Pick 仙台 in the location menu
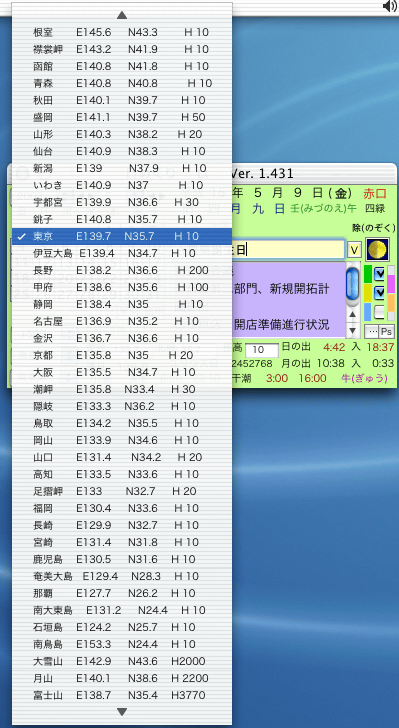This screenshot has height=728, width=399. [122, 151]
